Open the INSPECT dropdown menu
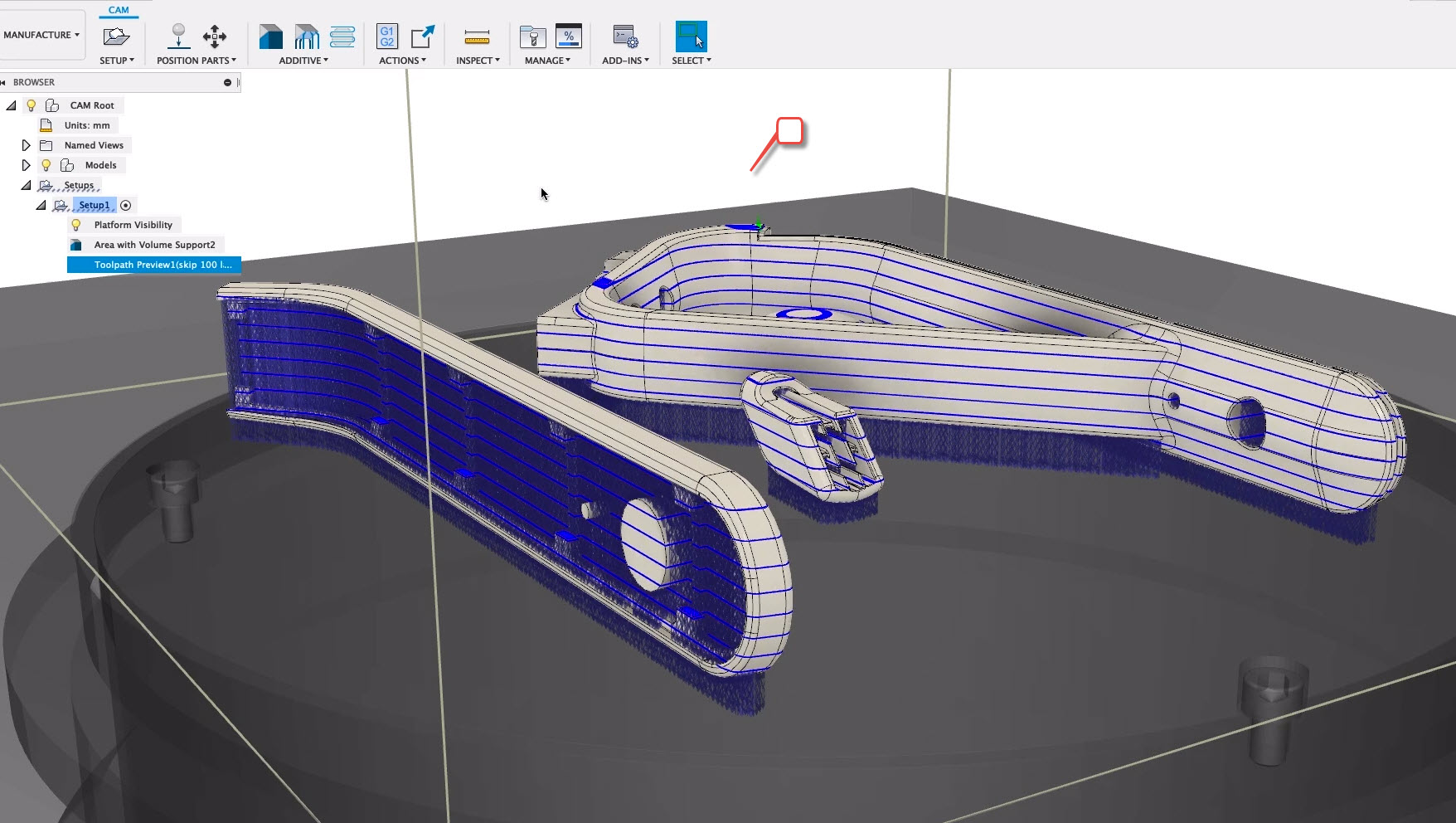Viewport: 1456px width, 823px height. [x=478, y=61]
